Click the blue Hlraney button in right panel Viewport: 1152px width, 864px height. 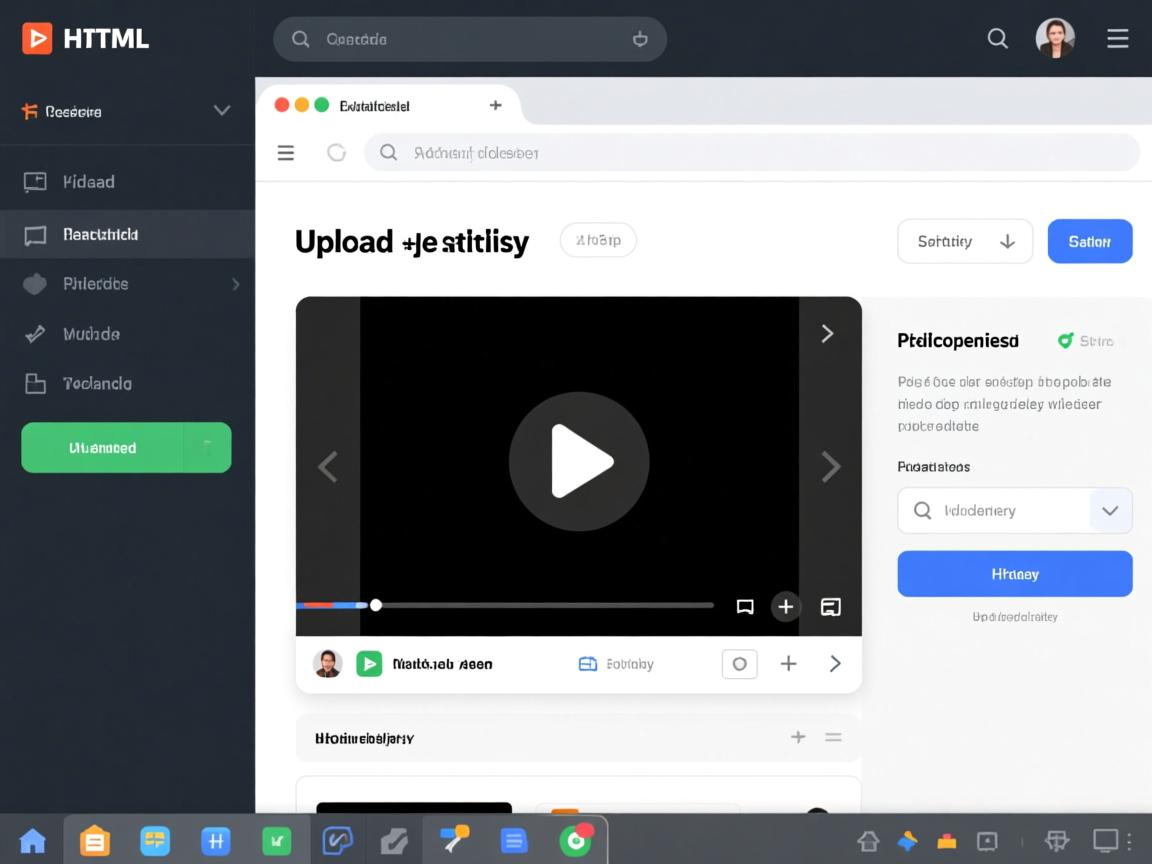pos(1014,574)
